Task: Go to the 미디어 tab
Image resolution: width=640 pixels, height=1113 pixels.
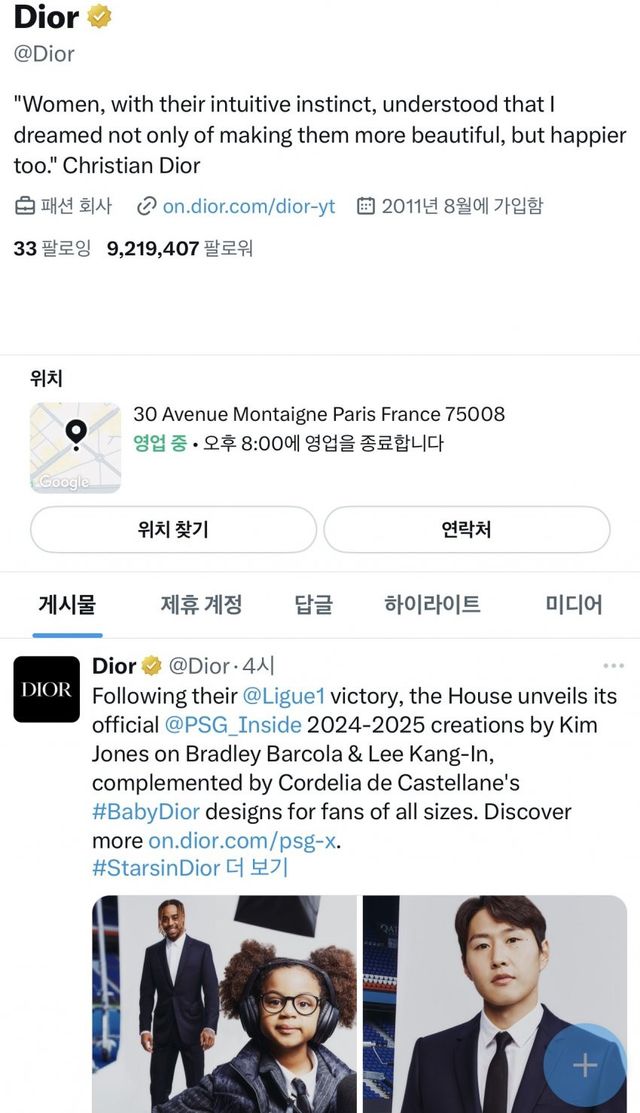Action: click(573, 604)
